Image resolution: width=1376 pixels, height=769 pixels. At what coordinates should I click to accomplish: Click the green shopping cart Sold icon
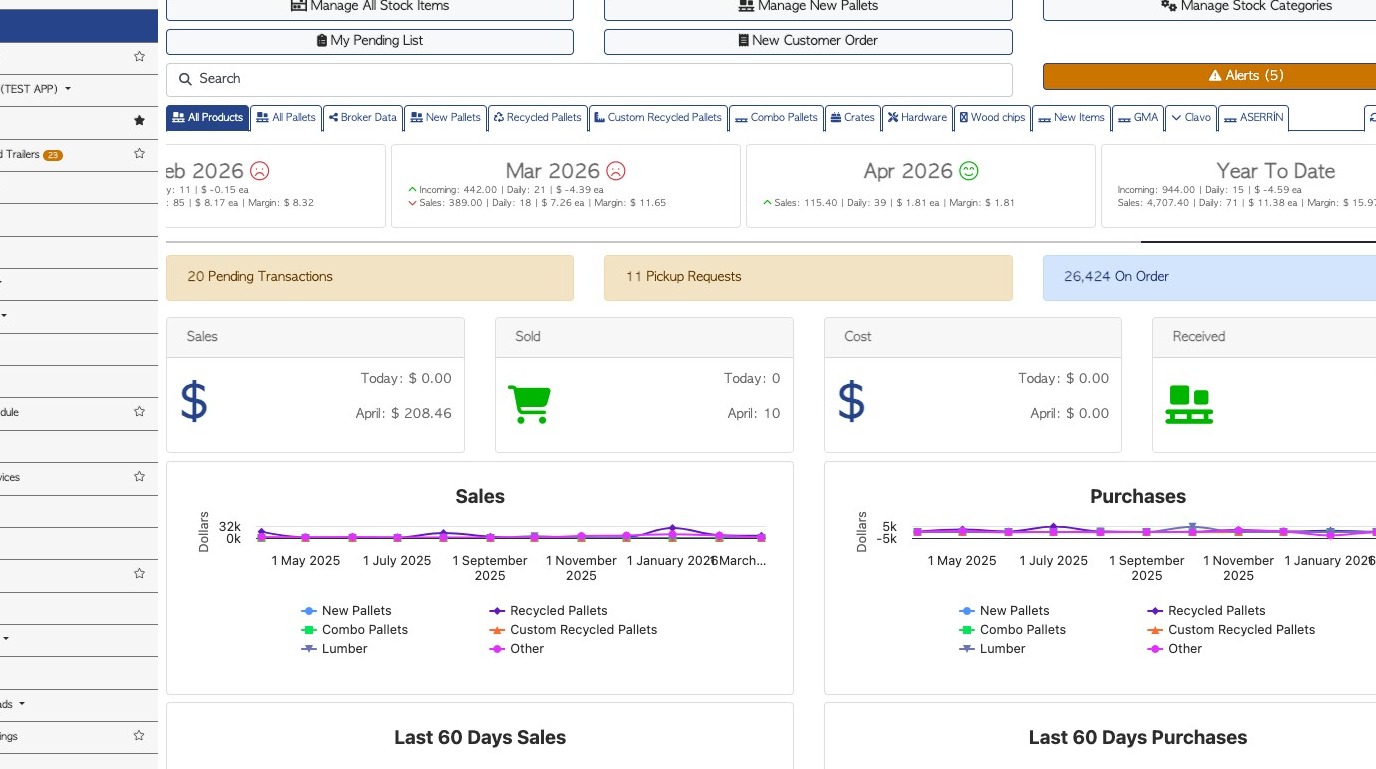(529, 404)
